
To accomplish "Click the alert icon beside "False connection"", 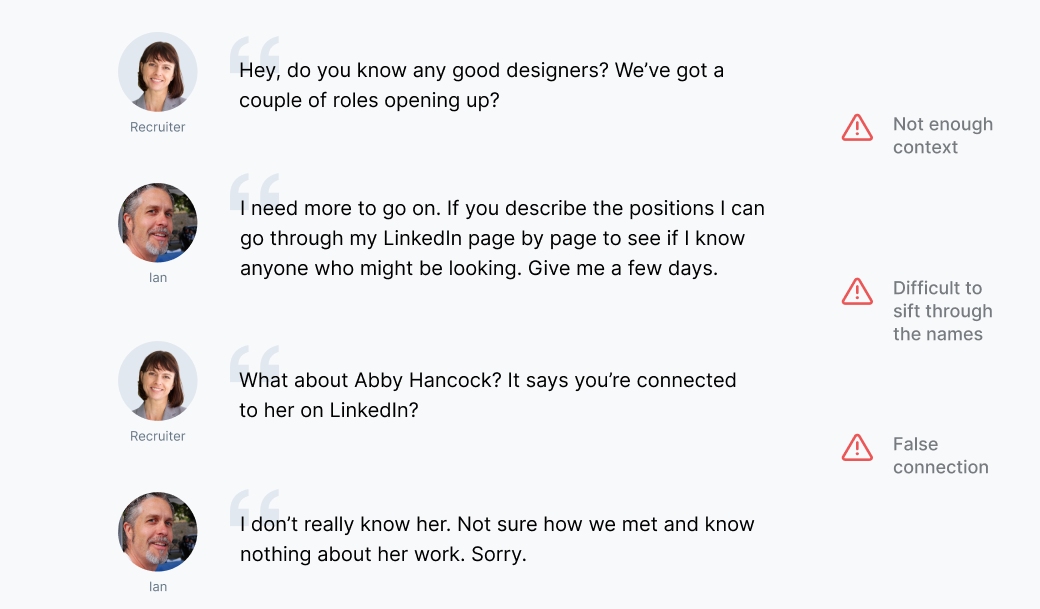I will [857, 447].
